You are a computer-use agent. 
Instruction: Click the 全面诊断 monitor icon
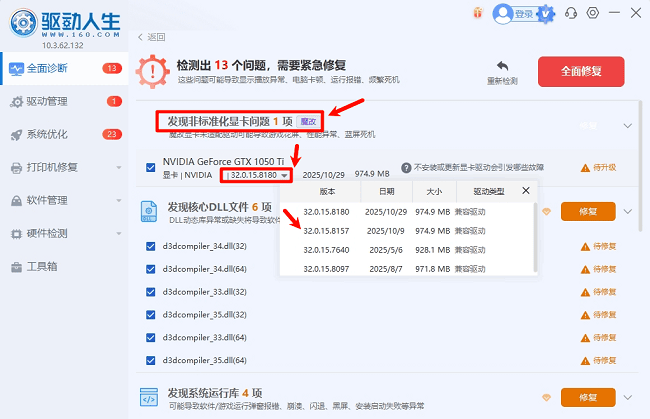tap(17, 69)
